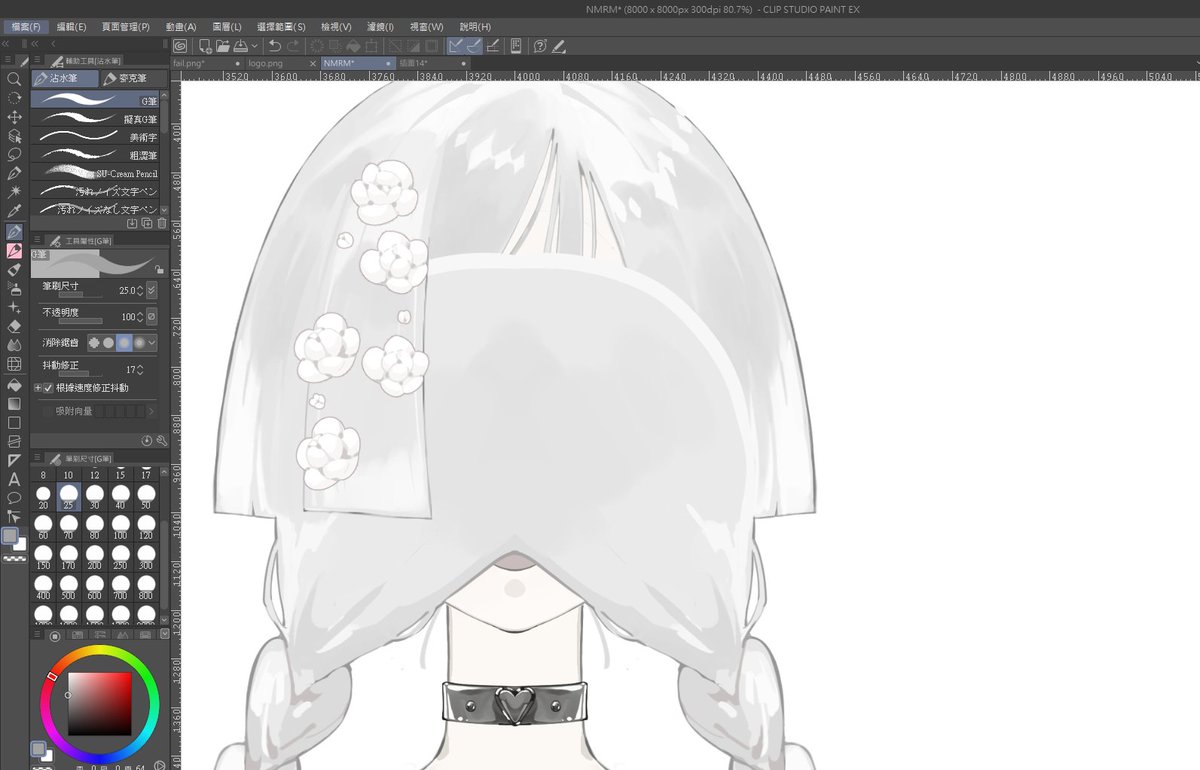Click the Undo icon in the top toolbar
This screenshot has width=1200, height=770.
pyautogui.click(x=275, y=44)
